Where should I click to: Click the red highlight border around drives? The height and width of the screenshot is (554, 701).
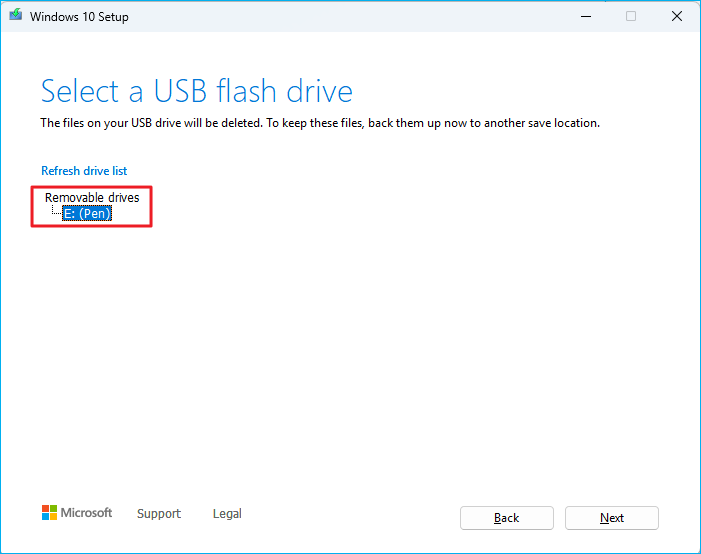[151, 206]
